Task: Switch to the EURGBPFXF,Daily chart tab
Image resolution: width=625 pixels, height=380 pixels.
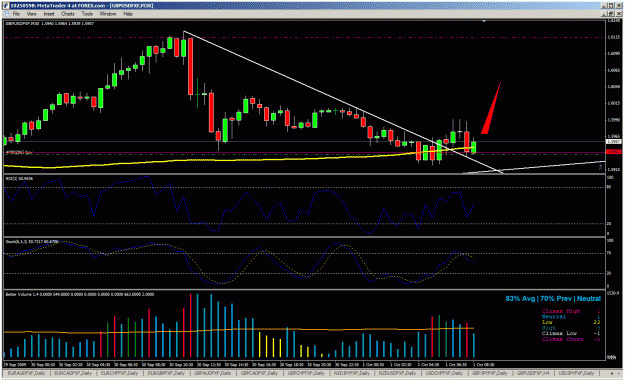Action: click(166, 373)
